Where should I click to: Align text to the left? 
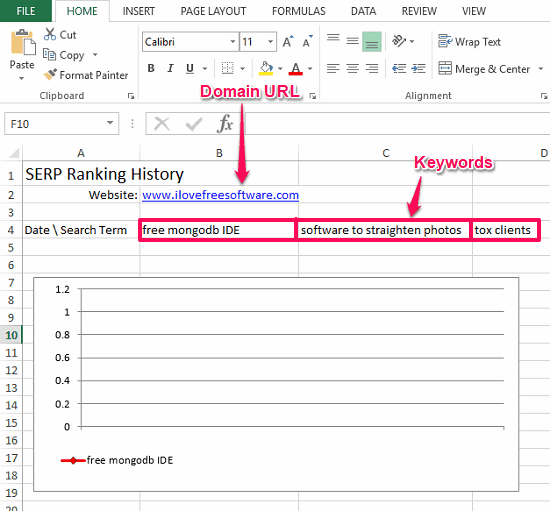point(333,68)
